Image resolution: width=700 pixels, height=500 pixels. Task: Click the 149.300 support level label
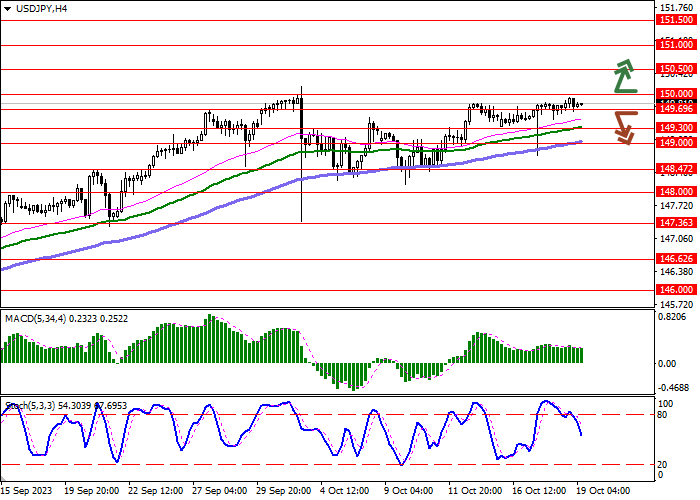pos(676,128)
